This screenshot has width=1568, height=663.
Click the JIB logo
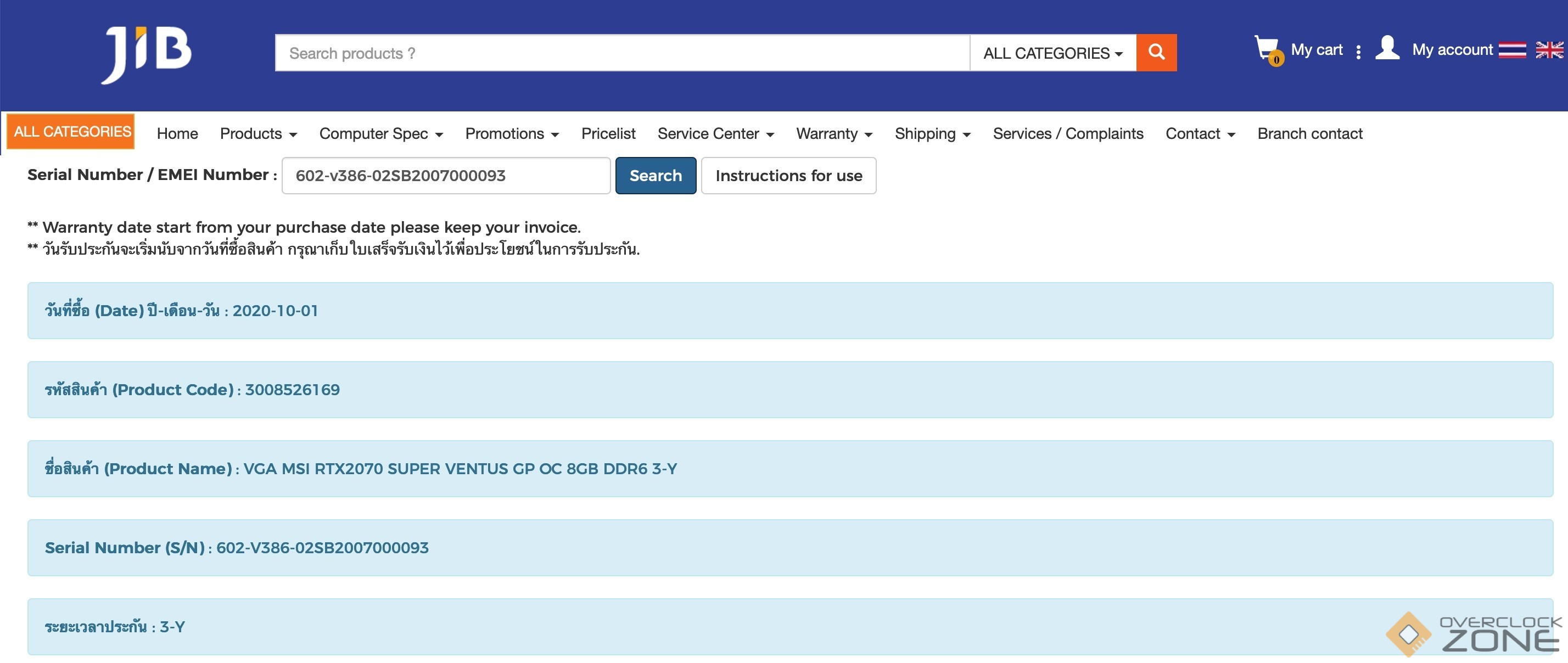(x=146, y=54)
